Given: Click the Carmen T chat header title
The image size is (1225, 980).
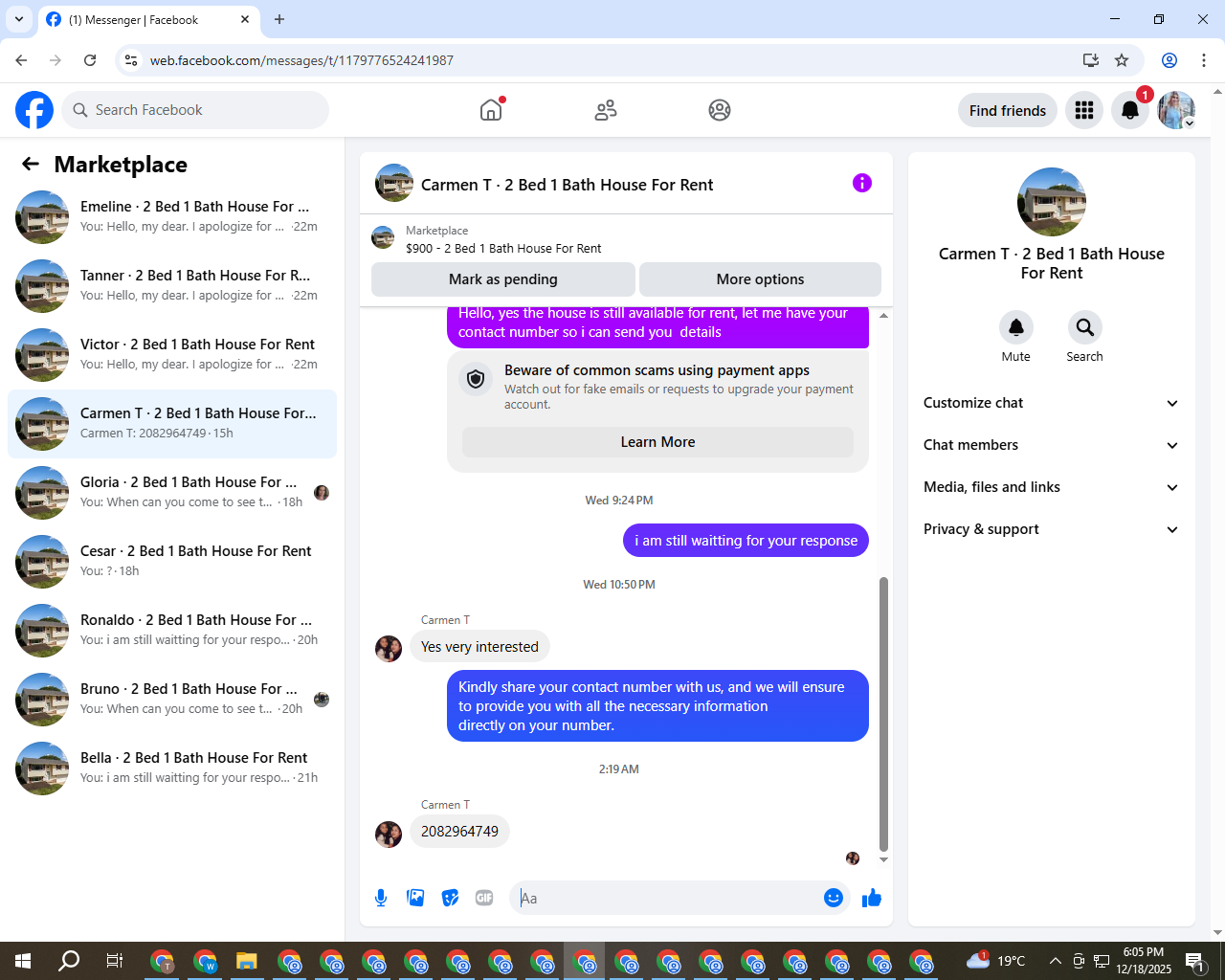Looking at the screenshot, I should tap(567, 185).
